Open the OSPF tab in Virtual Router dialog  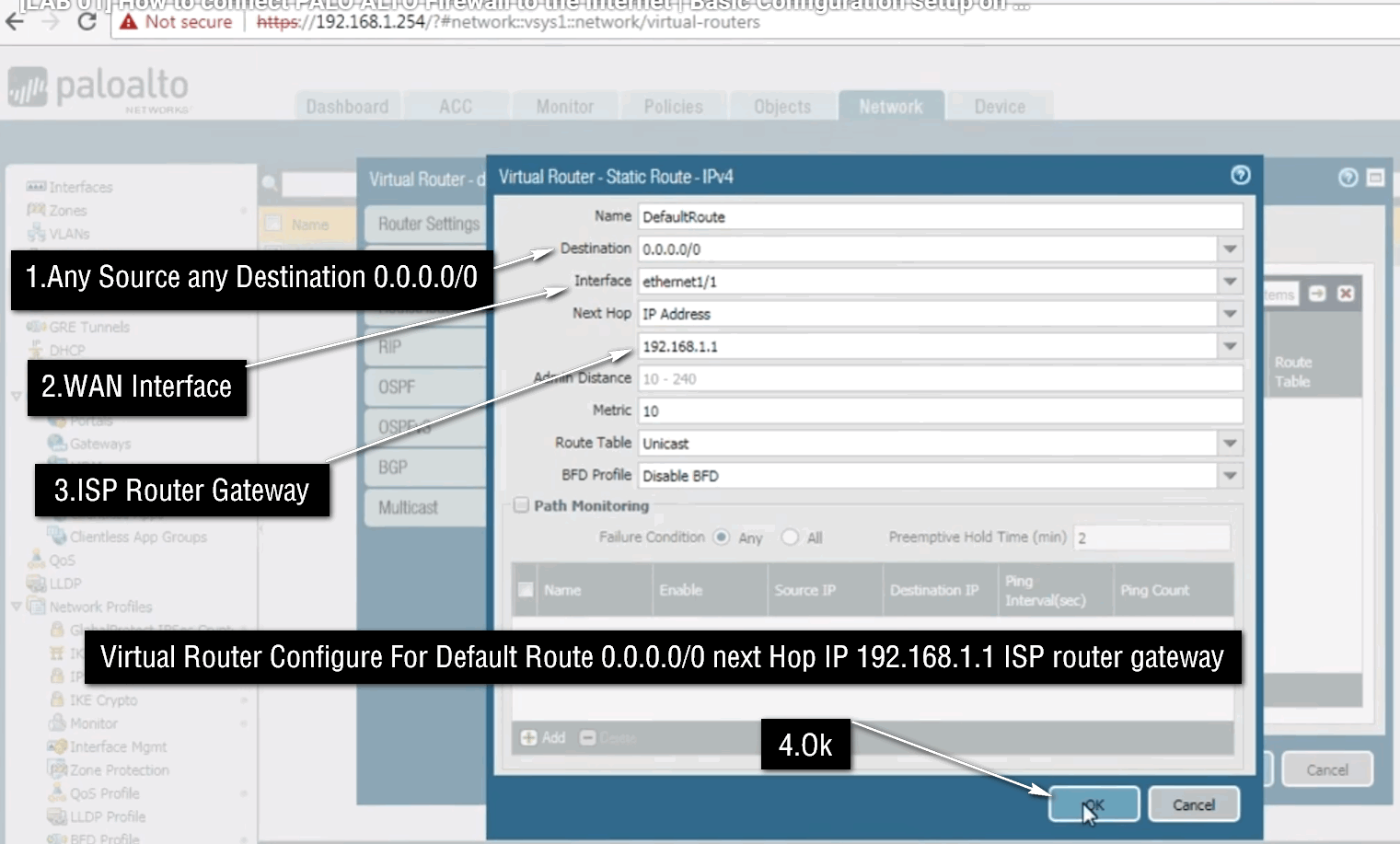tap(428, 387)
